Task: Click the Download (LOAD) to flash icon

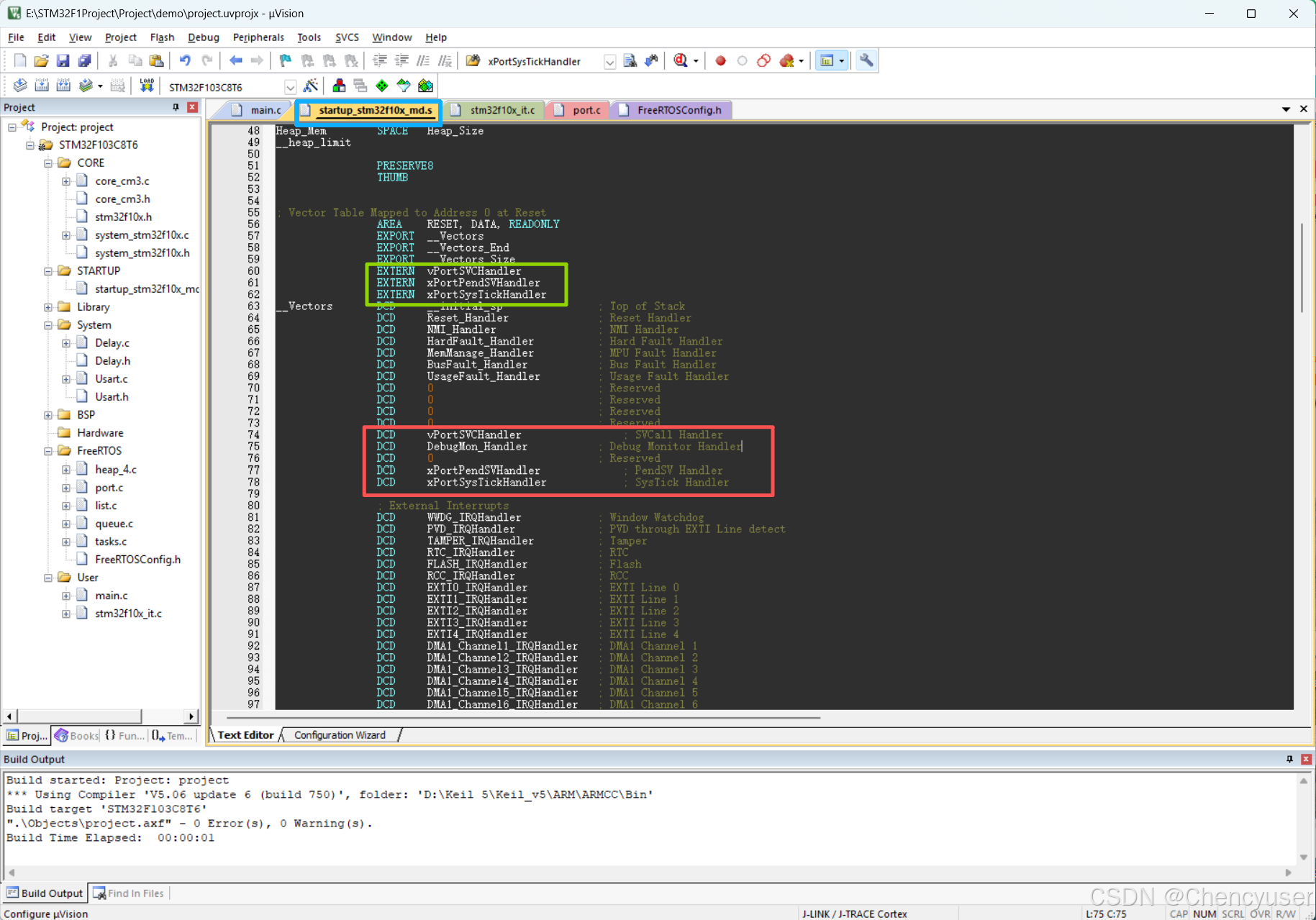Action: tap(147, 86)
